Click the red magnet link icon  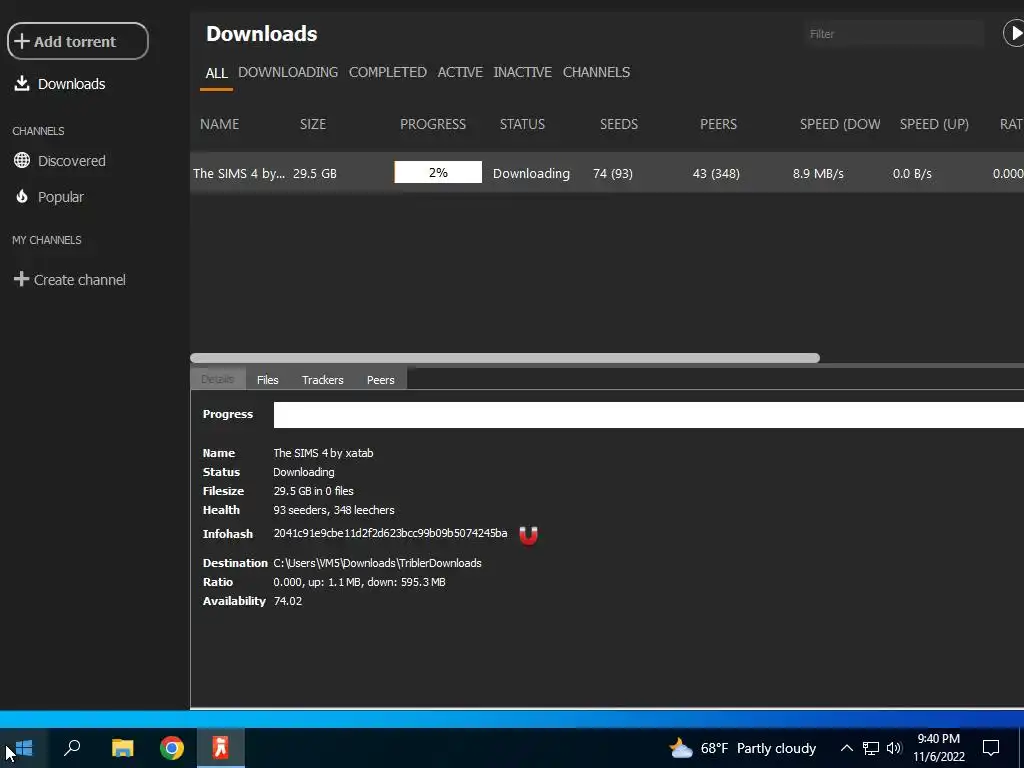point(528,536)
